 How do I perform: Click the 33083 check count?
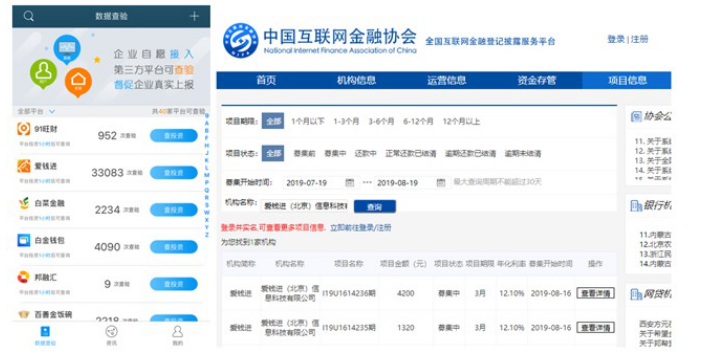tap(107, 173)
